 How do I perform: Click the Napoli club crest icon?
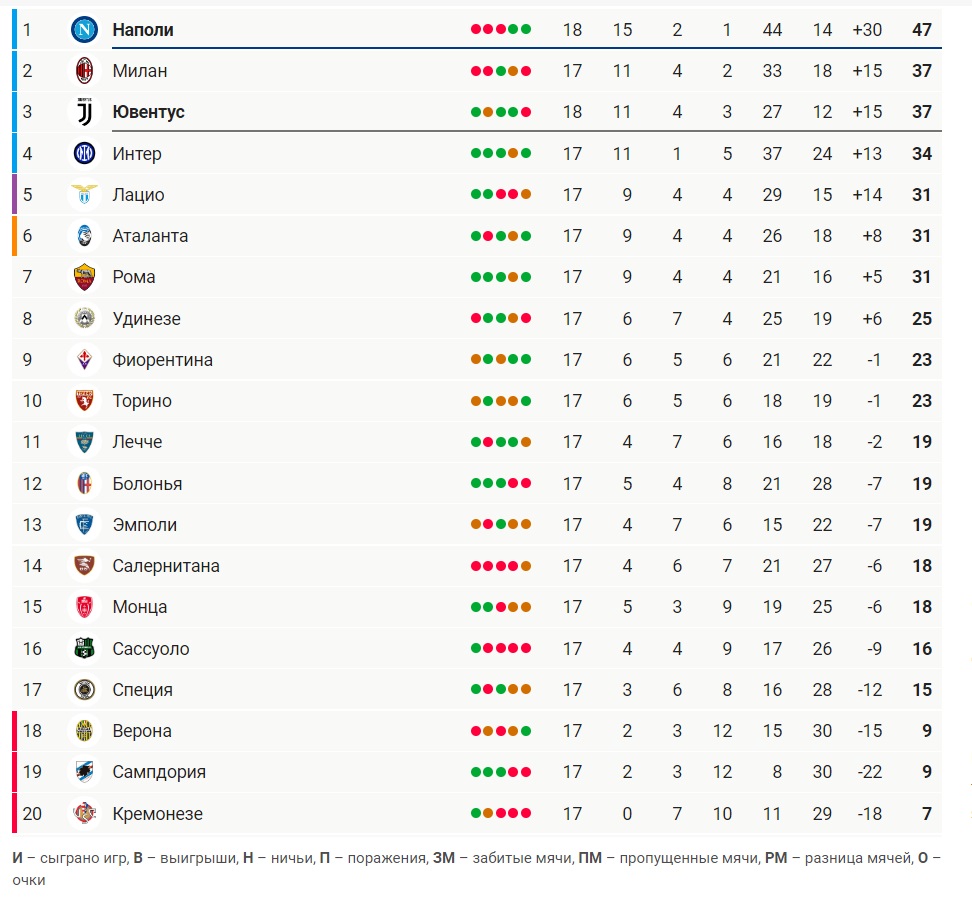pos(84,29)
